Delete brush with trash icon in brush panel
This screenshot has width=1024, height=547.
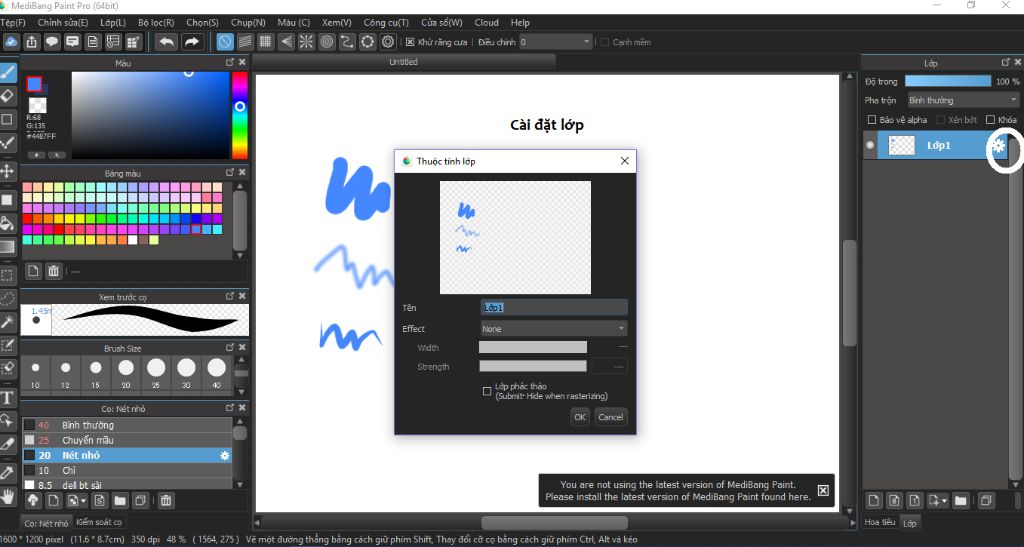(x=166, y=501)
